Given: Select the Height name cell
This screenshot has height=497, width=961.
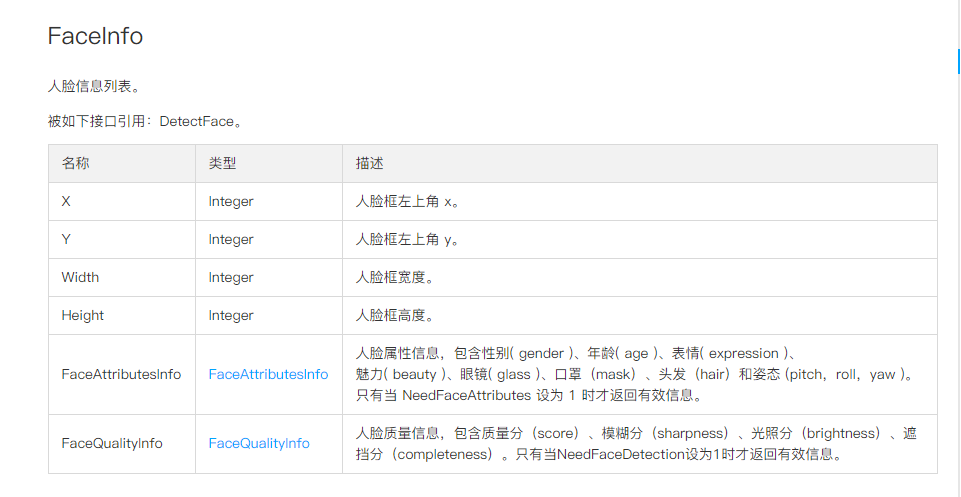Looking at the screenshot, I should [82, 315].
